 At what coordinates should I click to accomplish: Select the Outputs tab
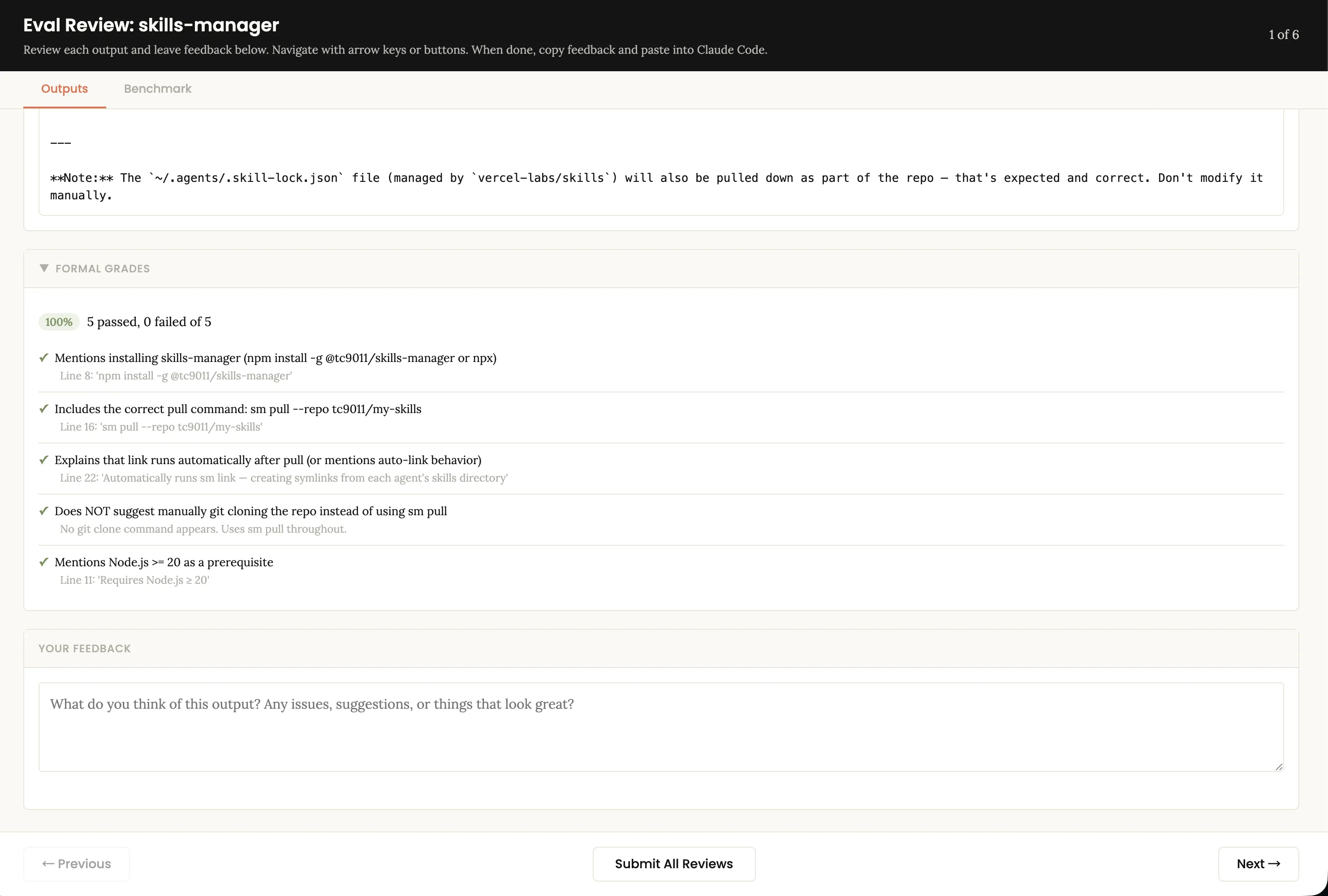click(64, 89)
